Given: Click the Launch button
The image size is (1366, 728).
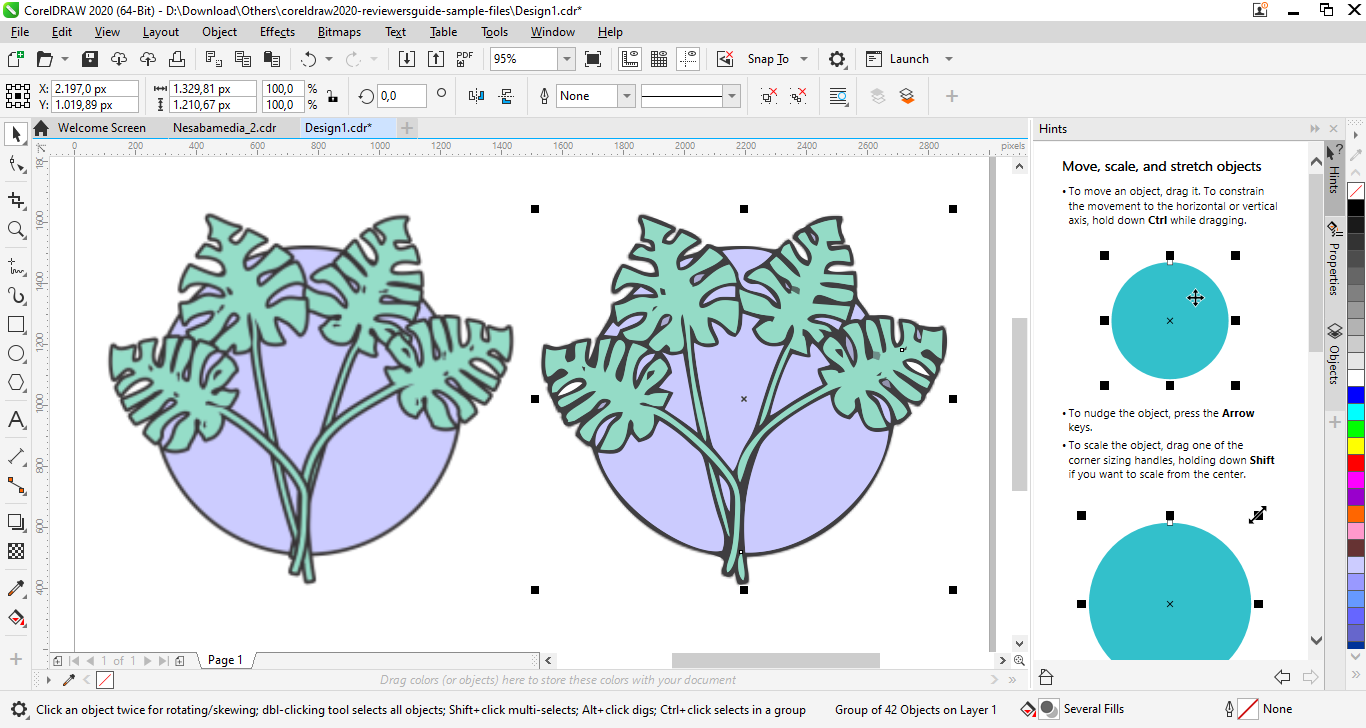Looking at the screenshot, I should click(909, 59).
